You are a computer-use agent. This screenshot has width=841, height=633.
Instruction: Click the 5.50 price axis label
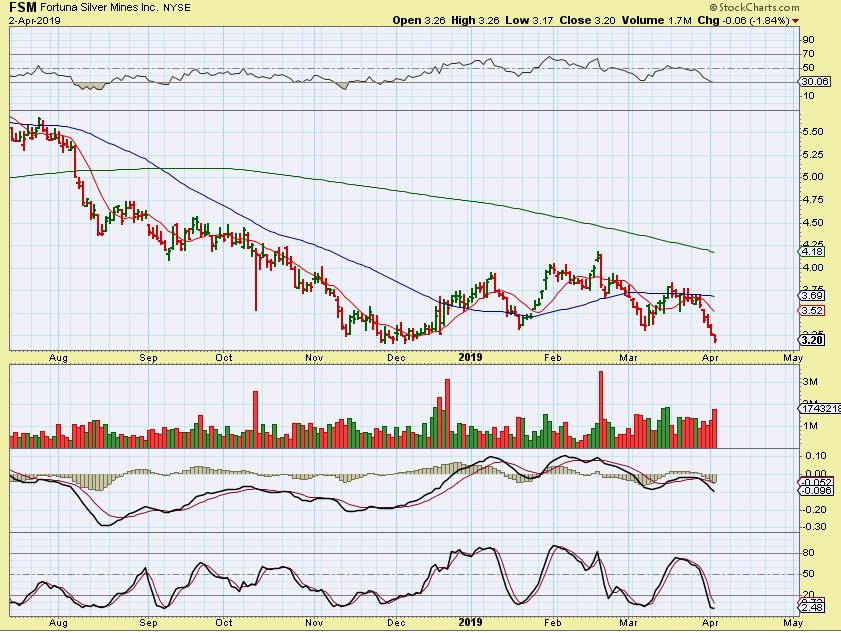(813, 132)
